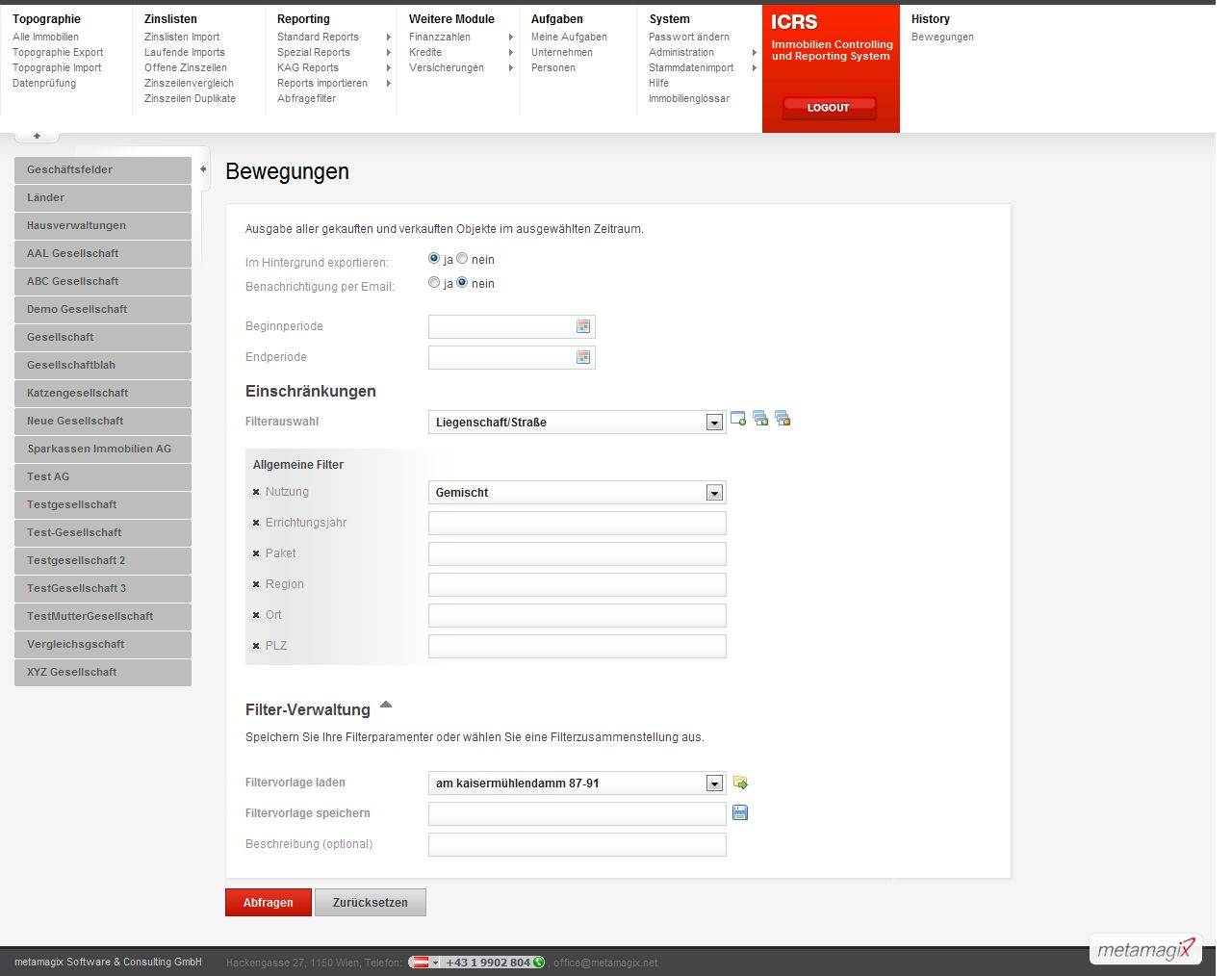1232x976 pixels.
Task: Click the Zurücksetzen button
Action: (371, 903)
